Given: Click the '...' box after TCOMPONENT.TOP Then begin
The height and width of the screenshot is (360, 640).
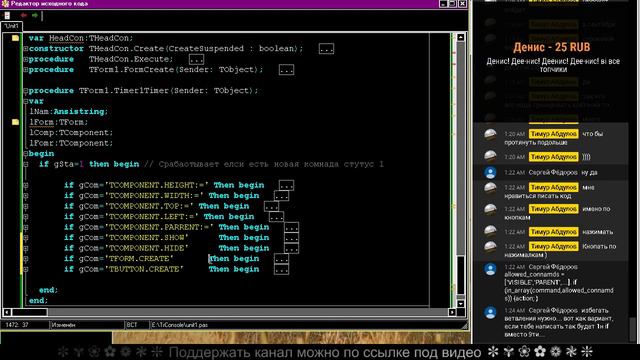Looking at the screenshot, I should coord(271,207).
